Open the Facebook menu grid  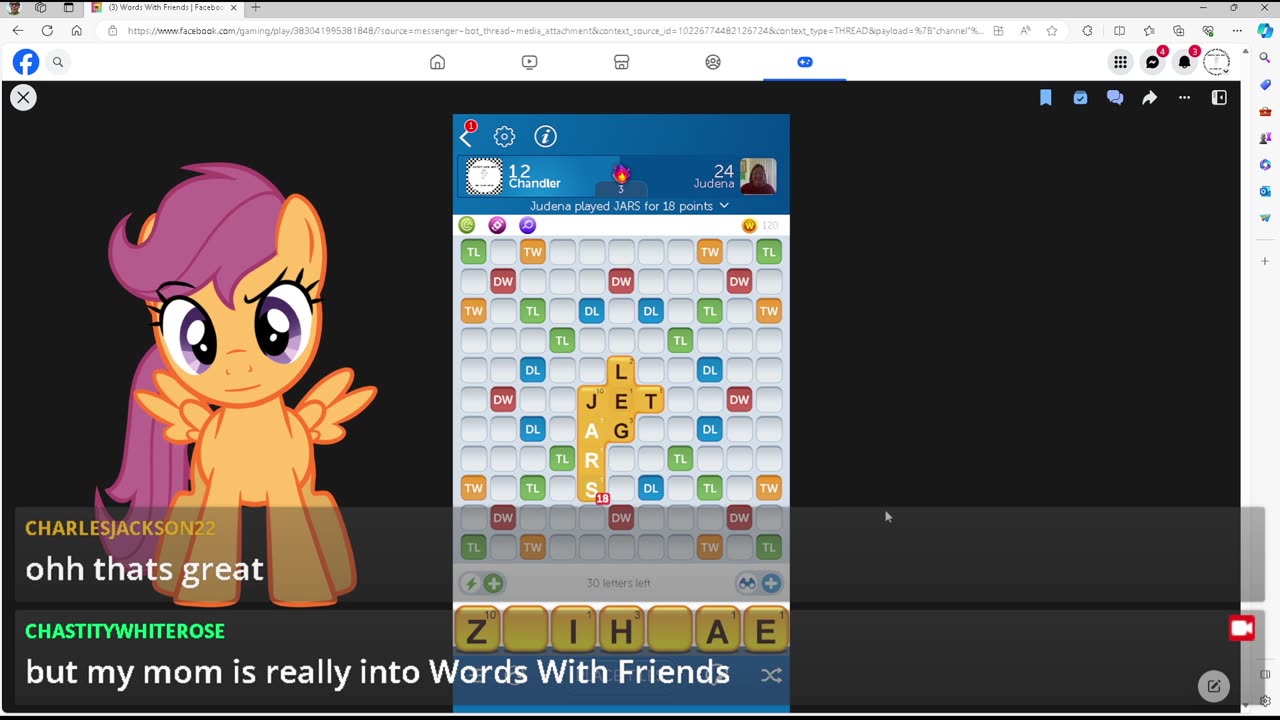pyautogui.click(x=1120, y=62)
